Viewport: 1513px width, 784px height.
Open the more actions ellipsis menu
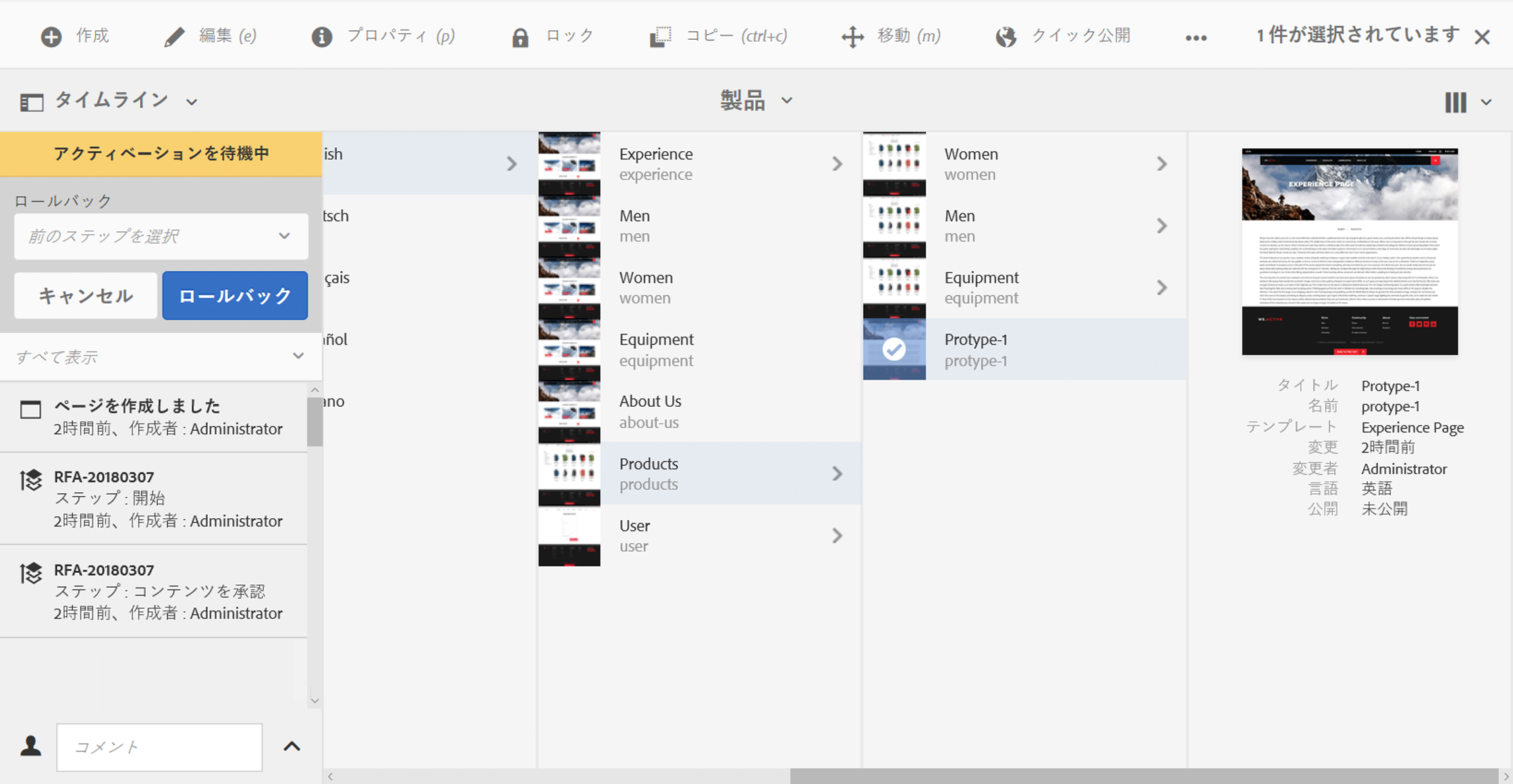(1196, 38)
